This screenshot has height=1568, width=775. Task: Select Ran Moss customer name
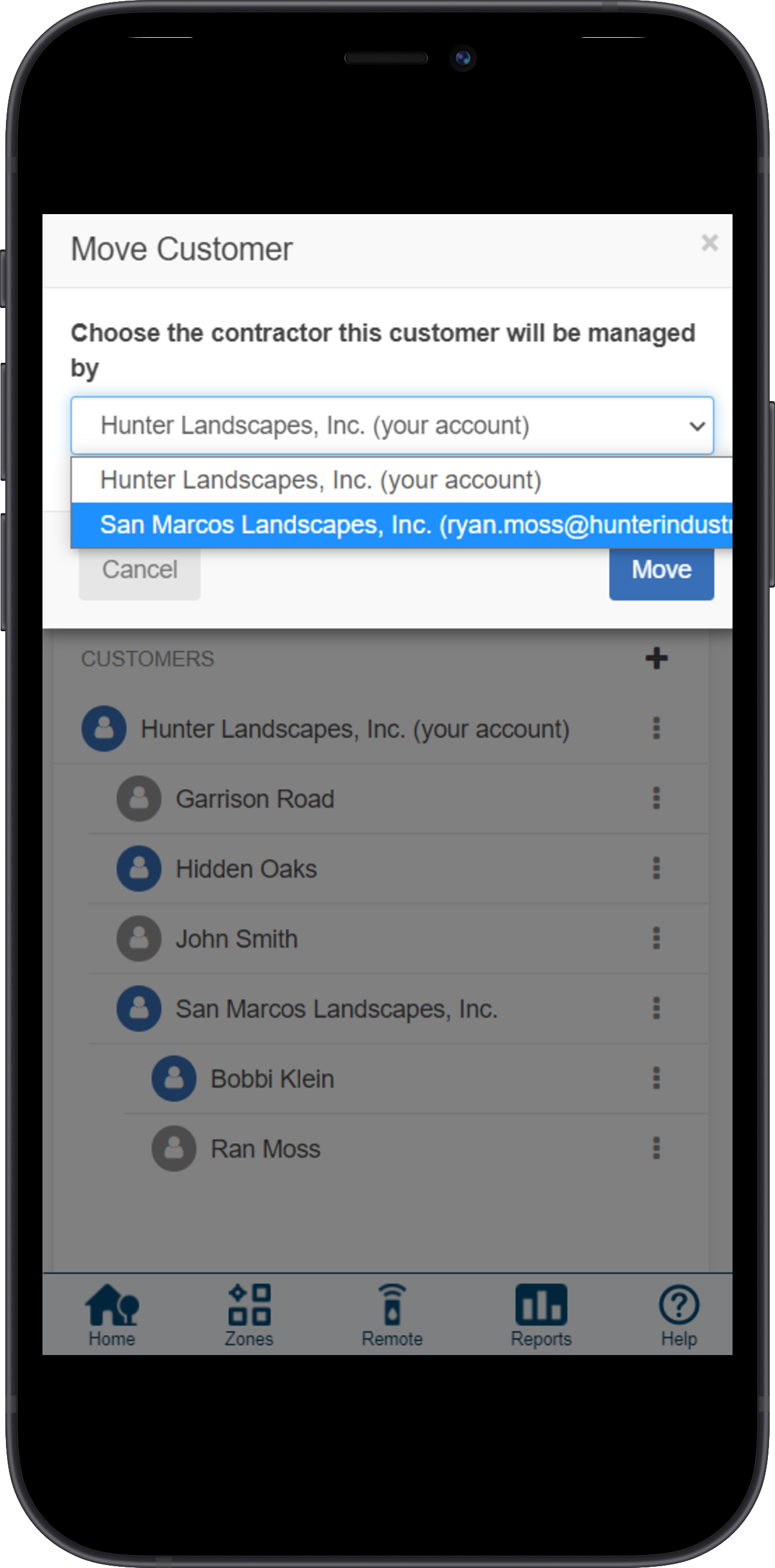265,1149
